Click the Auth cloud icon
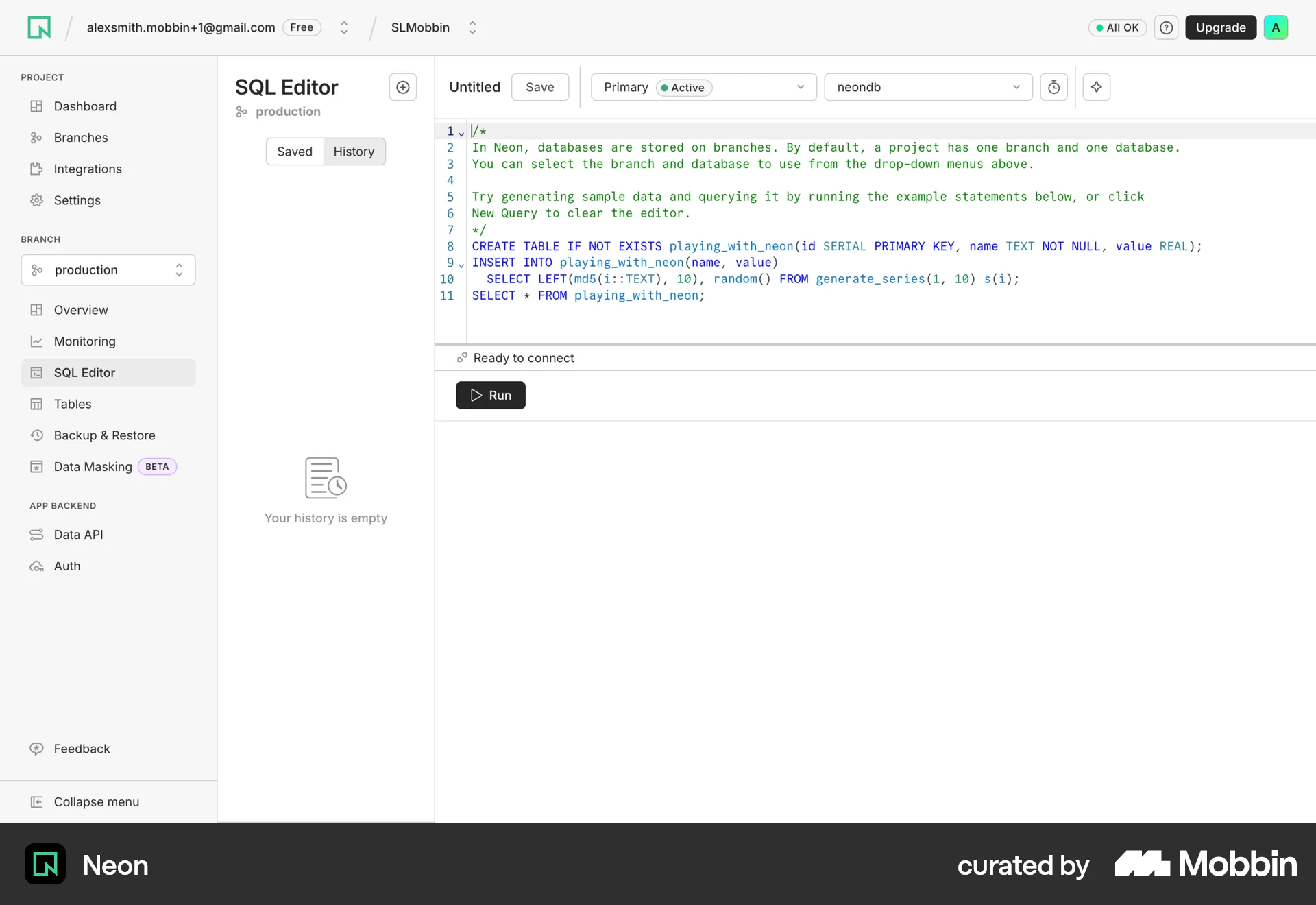 36,566
